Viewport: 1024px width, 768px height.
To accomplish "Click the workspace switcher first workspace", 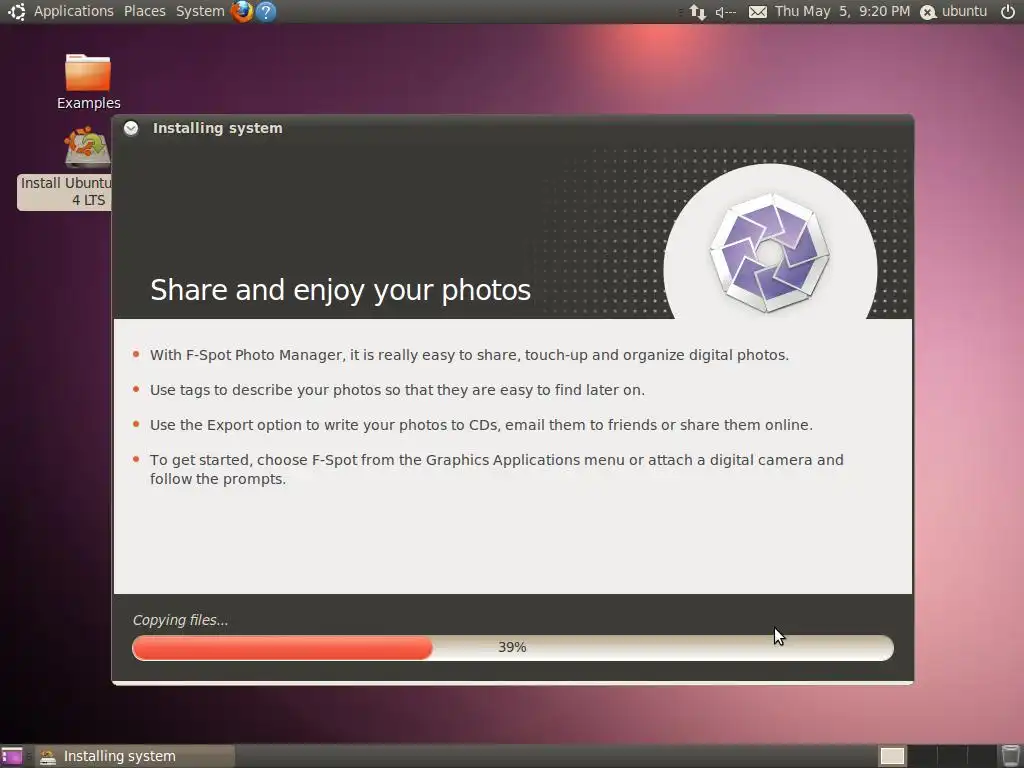I will coord(892,756).
